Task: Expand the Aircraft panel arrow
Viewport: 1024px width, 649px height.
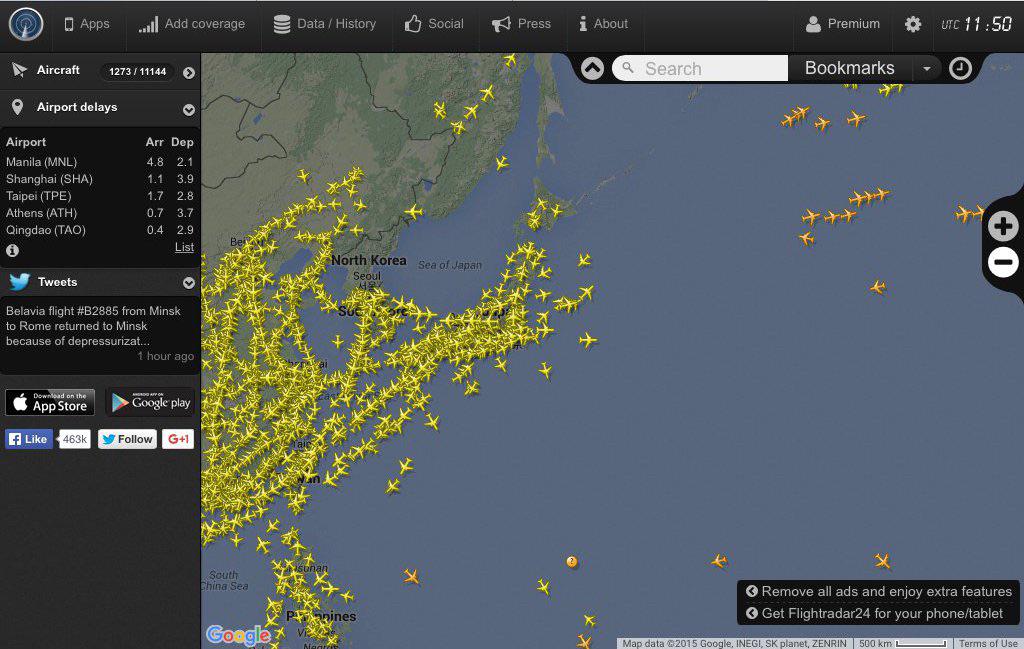Action: tap(189, 72)
